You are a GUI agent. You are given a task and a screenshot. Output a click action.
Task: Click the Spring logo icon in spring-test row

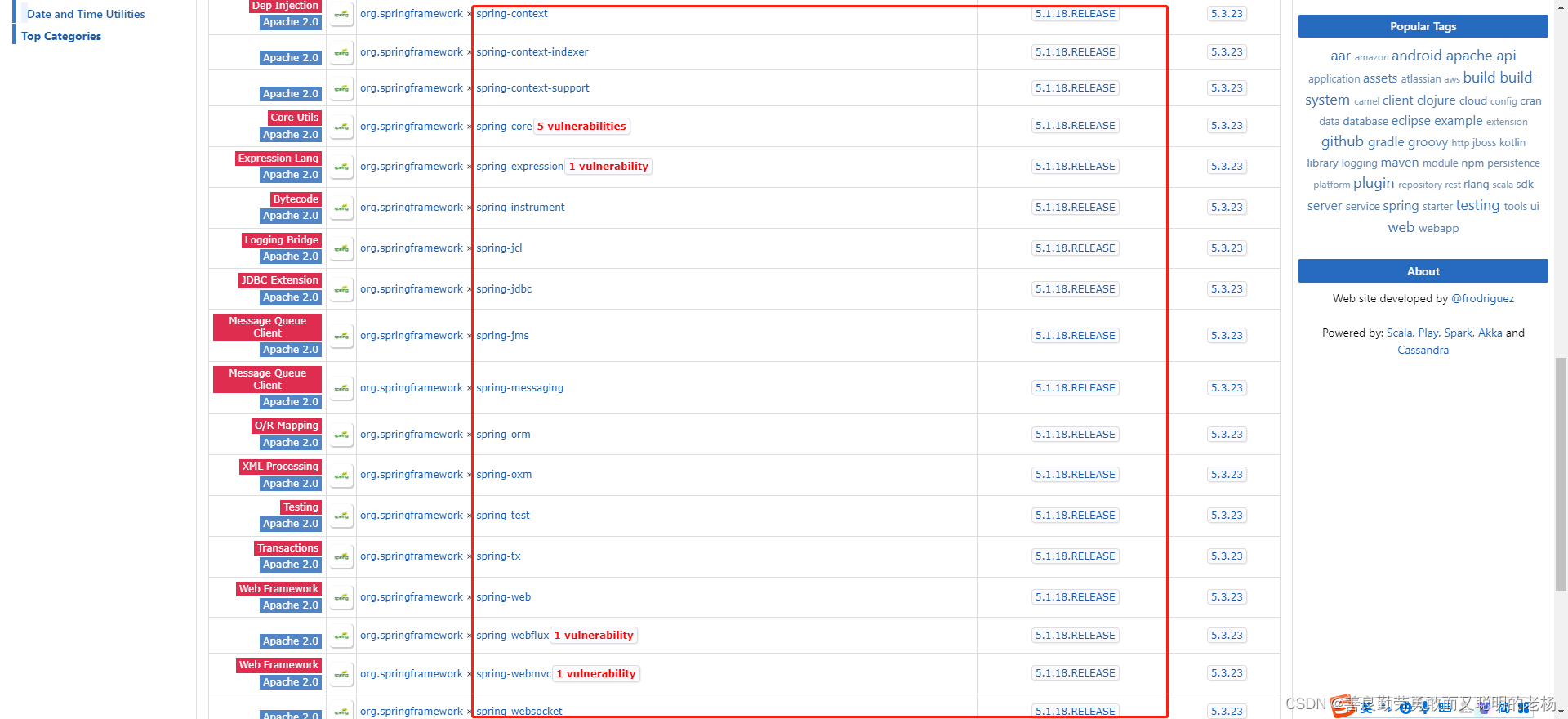[341, 516]
